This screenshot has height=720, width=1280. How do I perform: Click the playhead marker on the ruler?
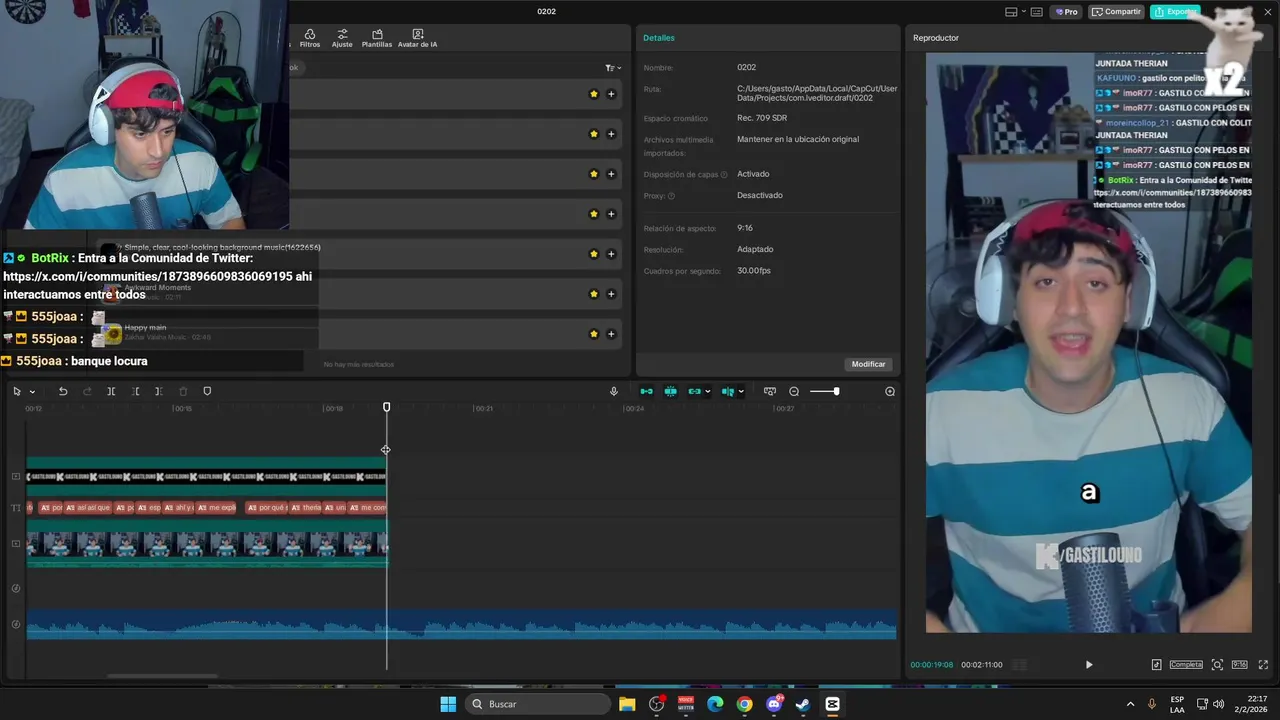[x=387, y=407]
